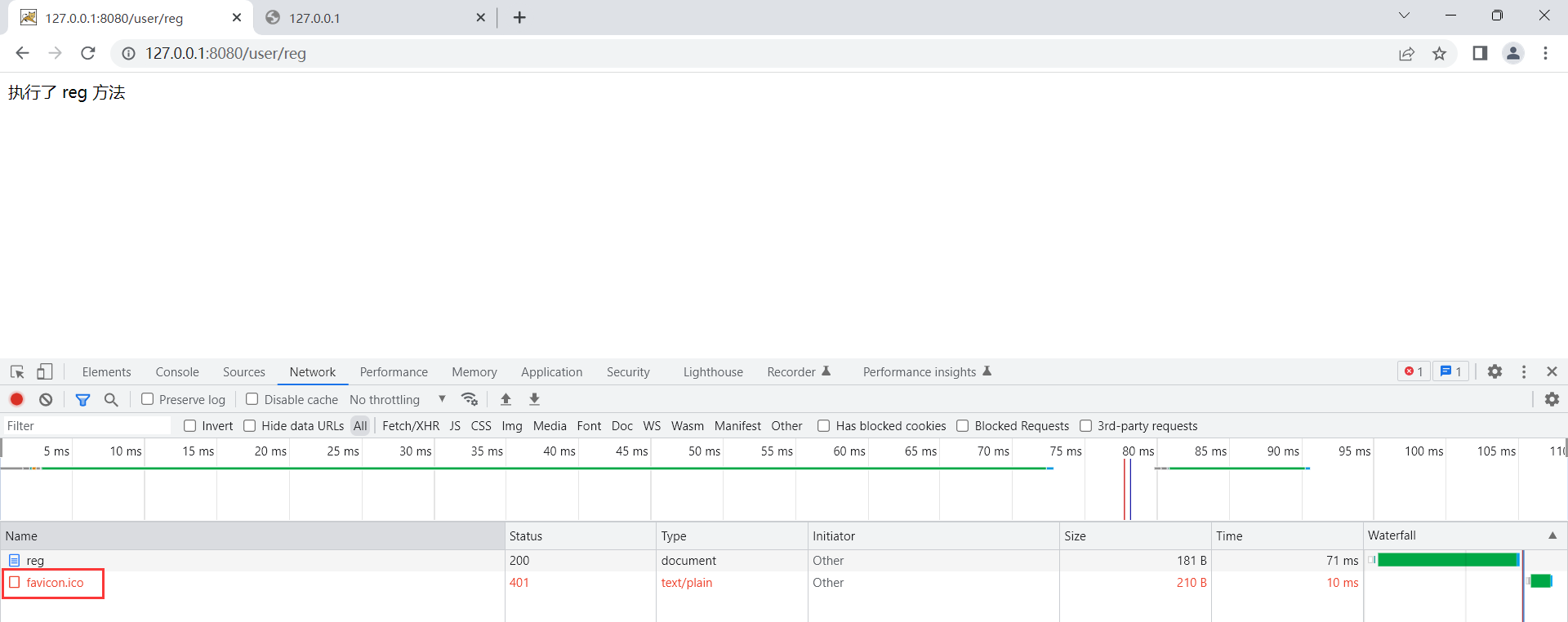
Task: Open Chrome's three-dot menu
Action: pyautogui.click(x=1545, y=53)
